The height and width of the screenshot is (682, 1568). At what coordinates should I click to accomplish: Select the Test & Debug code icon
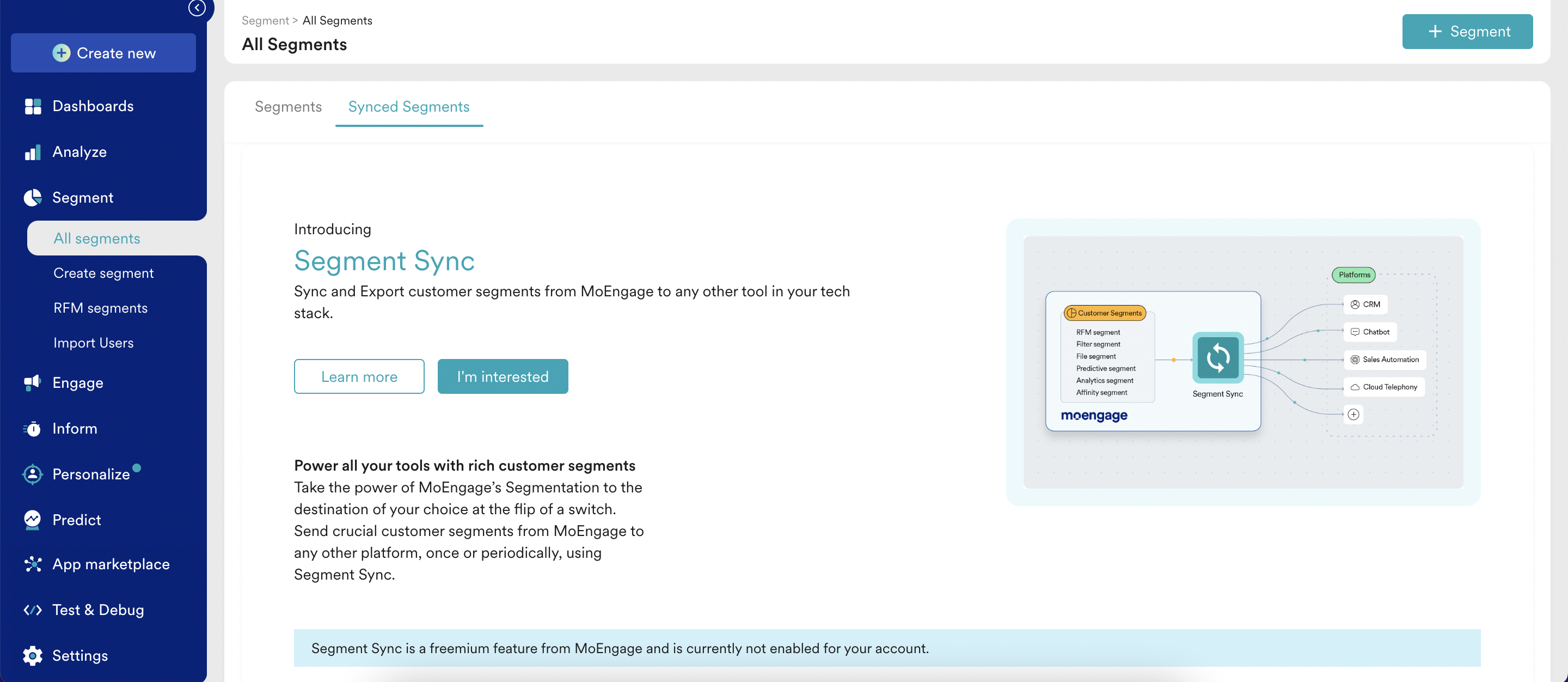point(33,610)
